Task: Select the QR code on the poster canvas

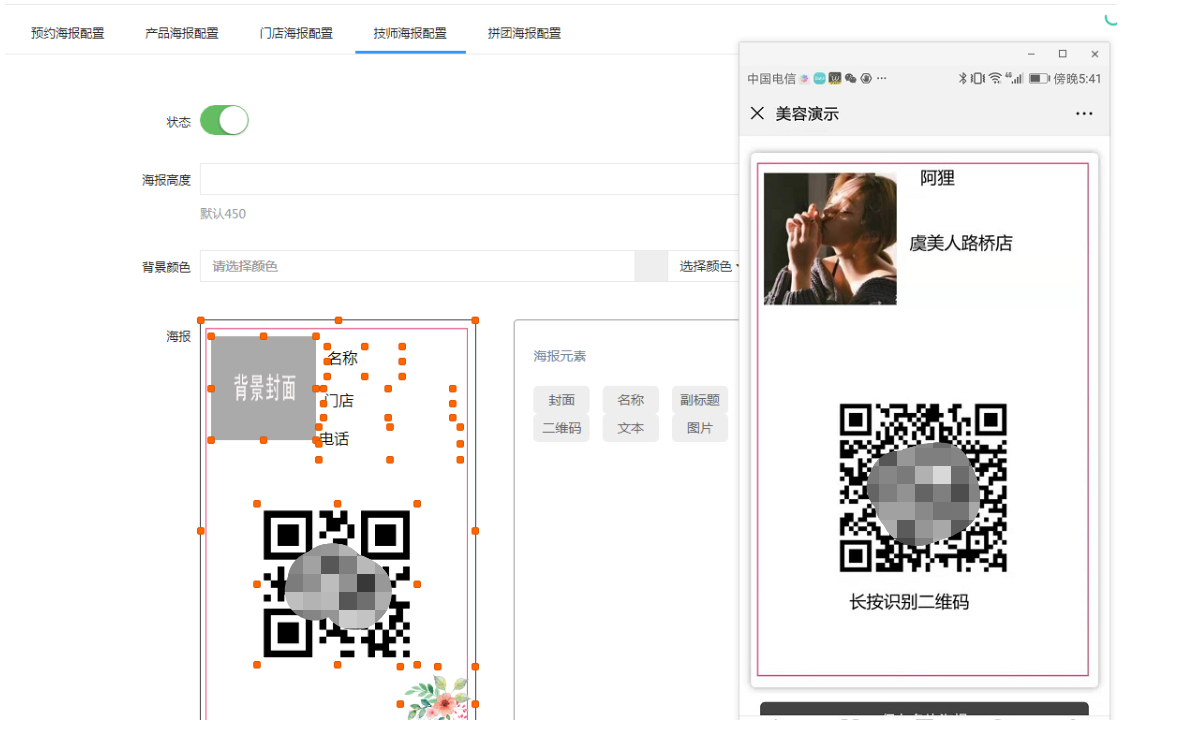Action: (337, 584)
